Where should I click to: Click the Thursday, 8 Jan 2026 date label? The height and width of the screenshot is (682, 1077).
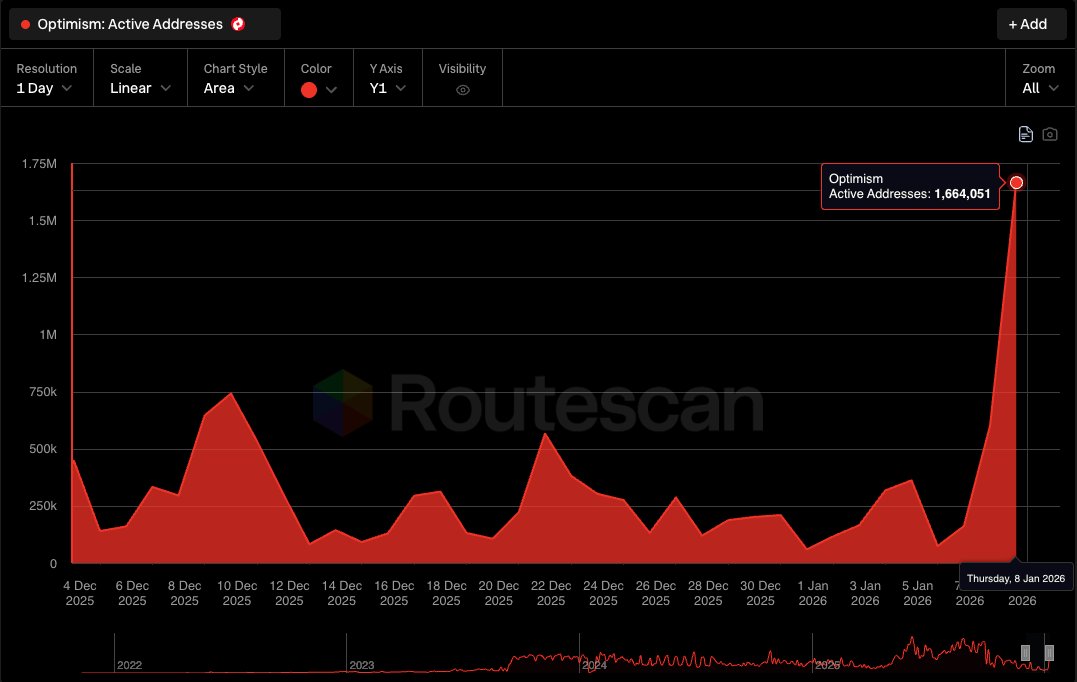point(1016,578)
